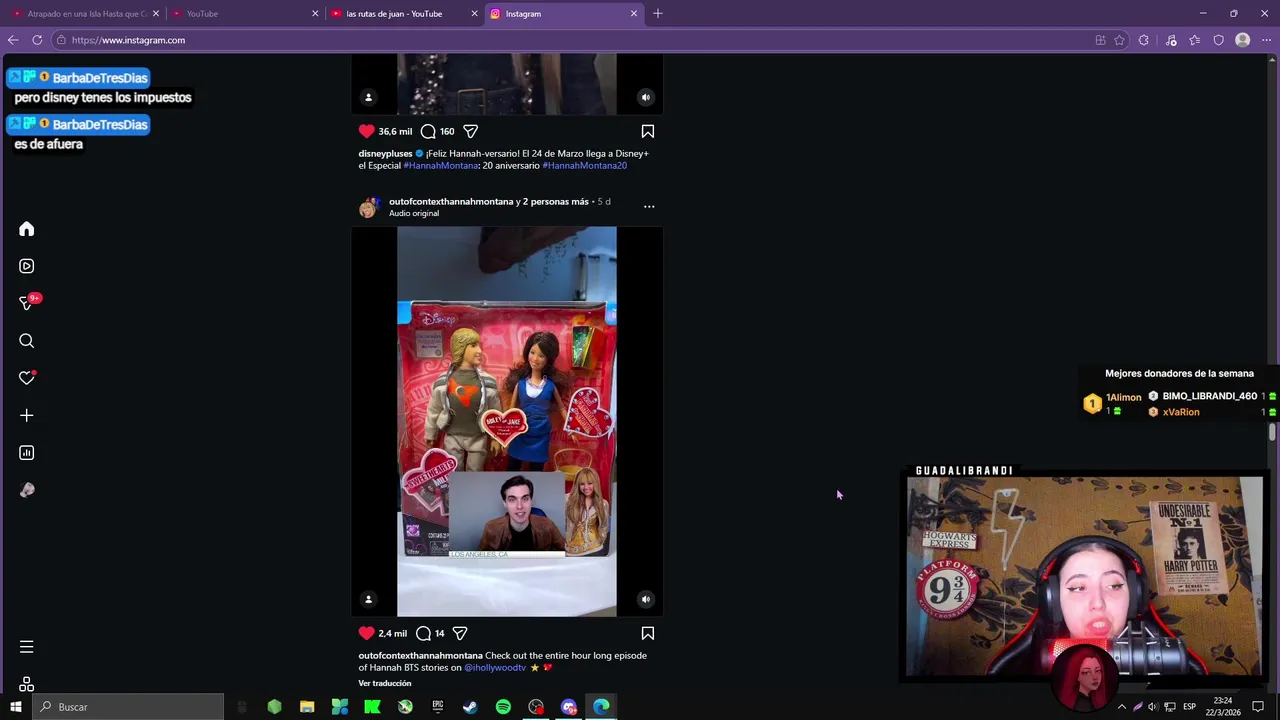Open Instagram Messages with 9+ badge
This screenshot has width=1280, height=720.
tap(27, 303)
